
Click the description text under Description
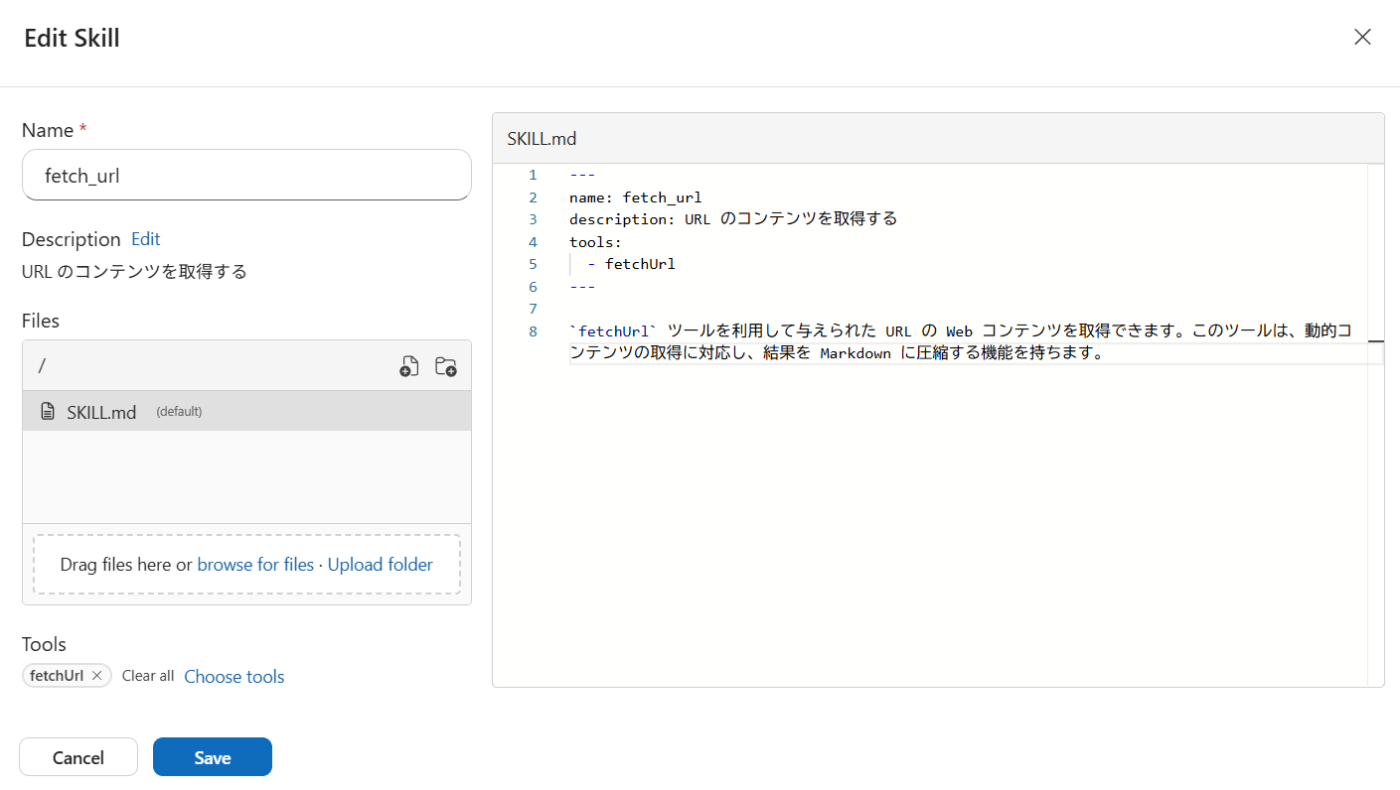coord(134,272)
